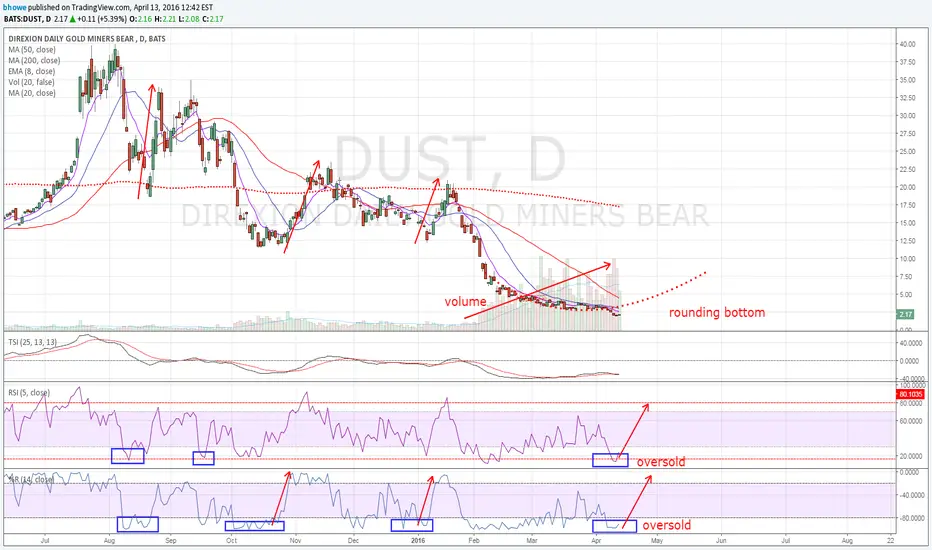Click the 2016 time axis label
Image resolution: width=932 pixels, height=550 pixels.
pos(418,540)
